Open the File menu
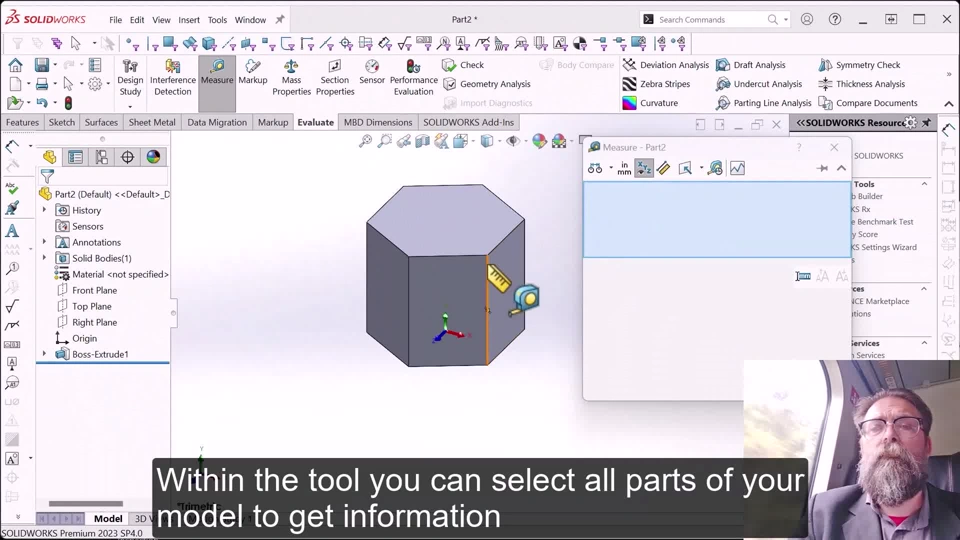Viewport: 960px width, 540px height. tap(116, 20)
